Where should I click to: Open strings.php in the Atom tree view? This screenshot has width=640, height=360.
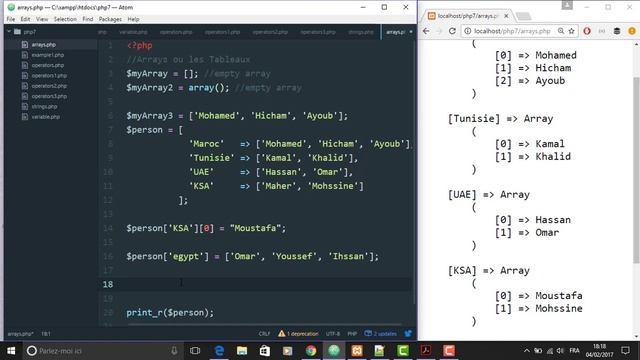(x=44, y=107)
